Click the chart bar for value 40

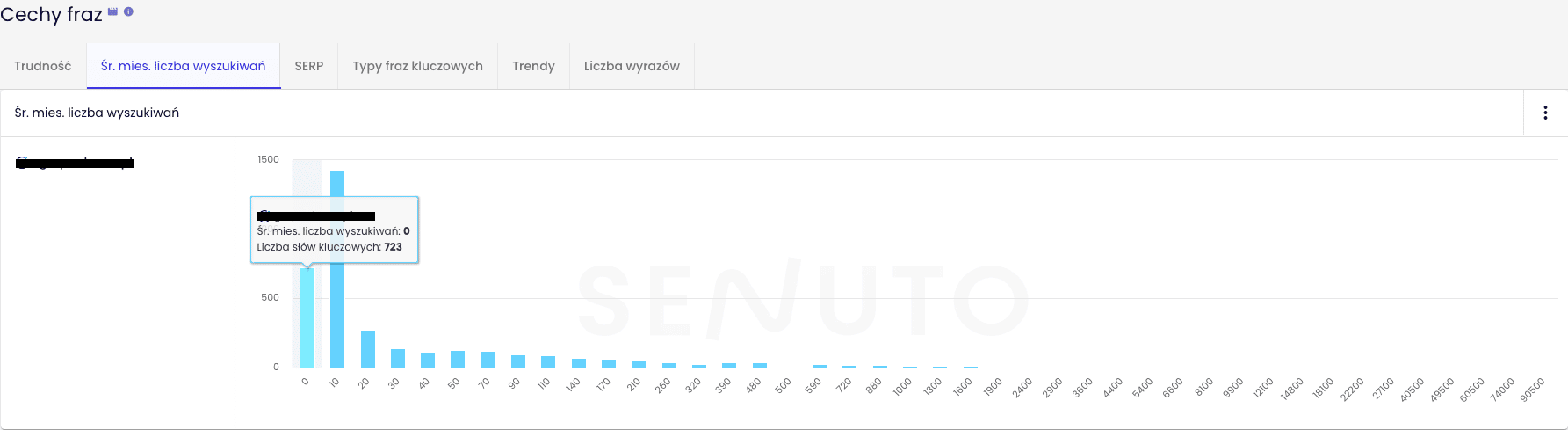point(428,361)
